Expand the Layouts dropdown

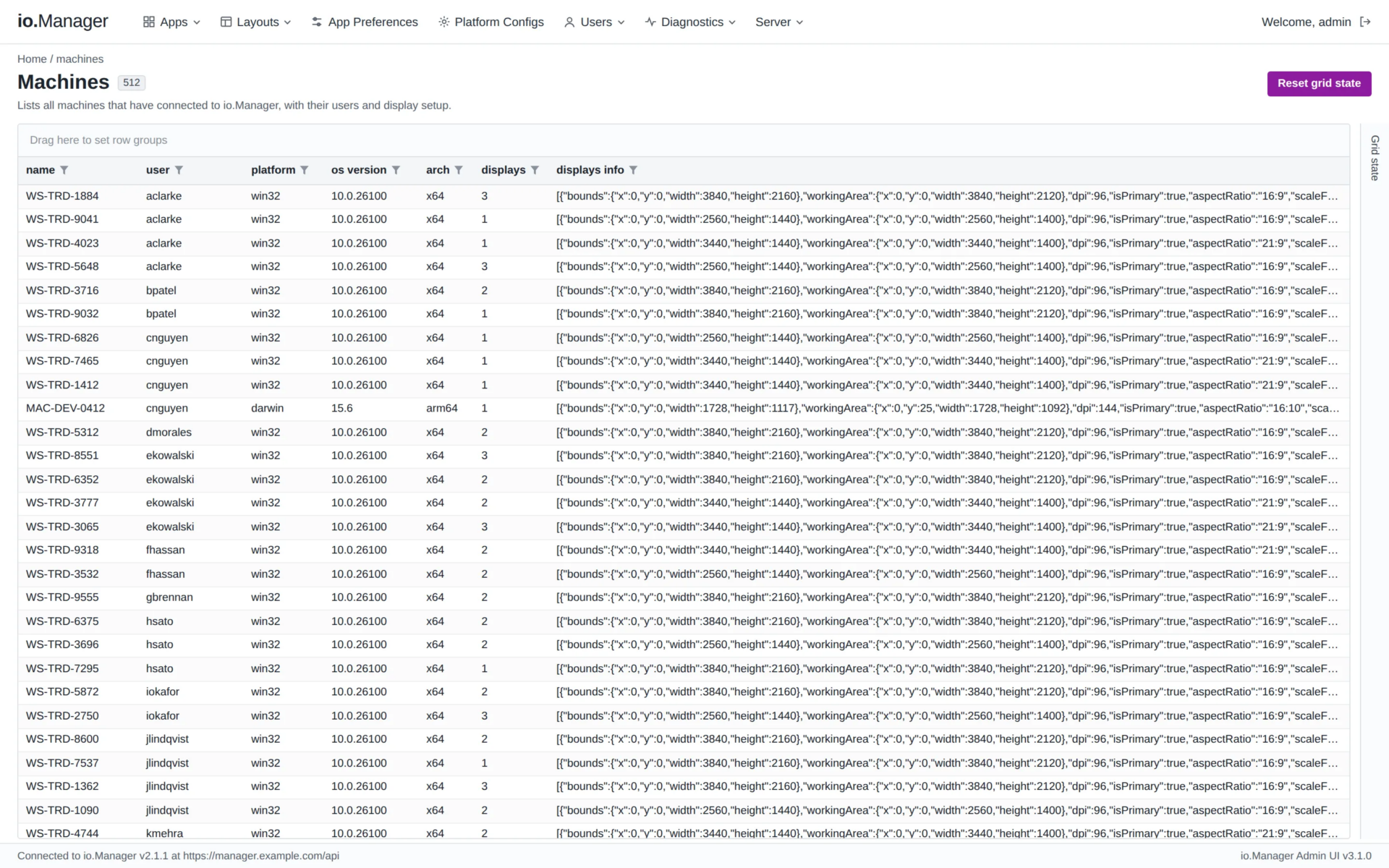click(255, 22)
